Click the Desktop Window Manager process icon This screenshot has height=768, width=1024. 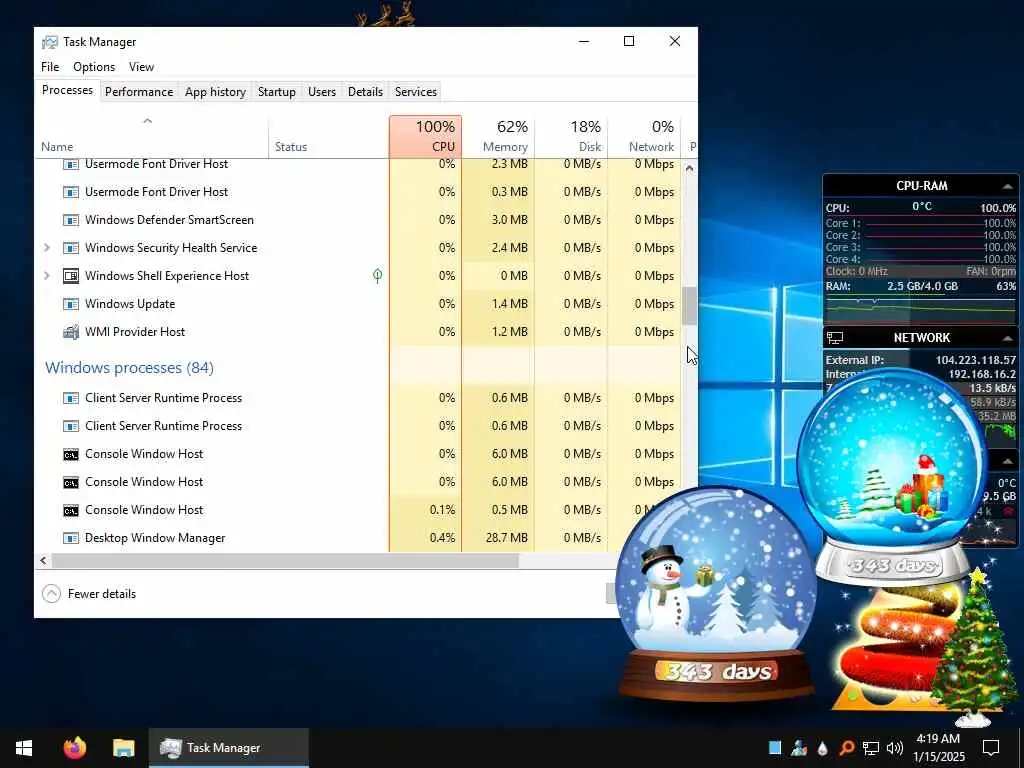(x=71, y=538)
